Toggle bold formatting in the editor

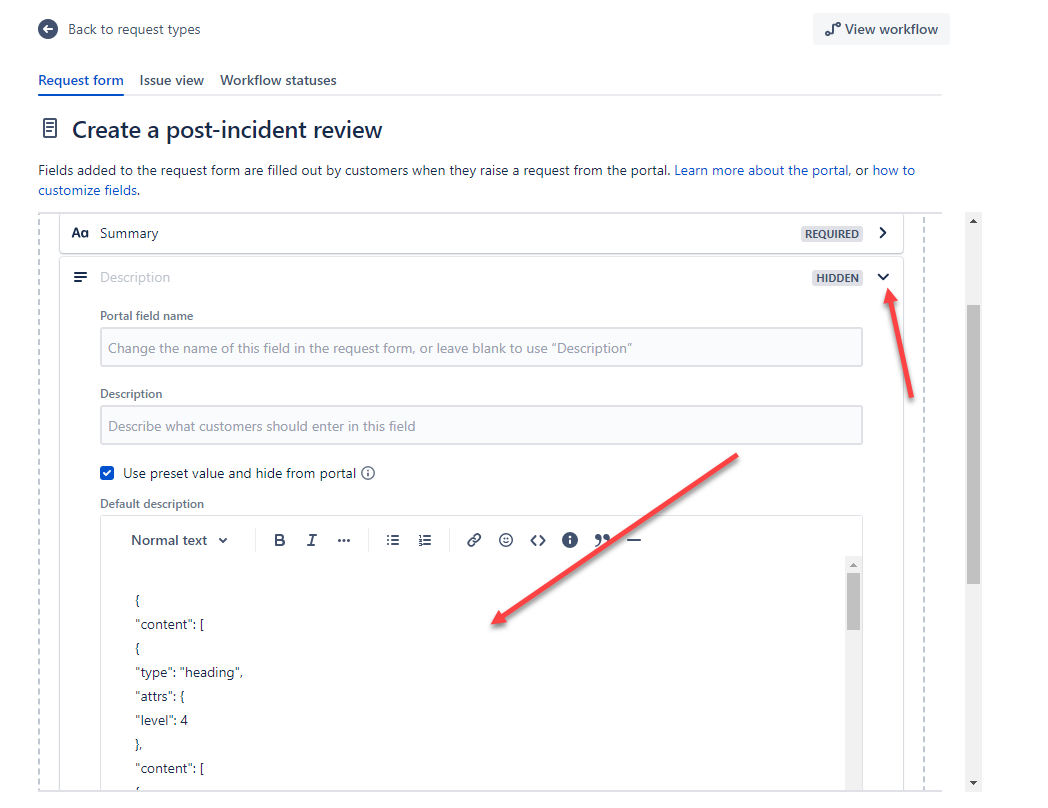279,540
